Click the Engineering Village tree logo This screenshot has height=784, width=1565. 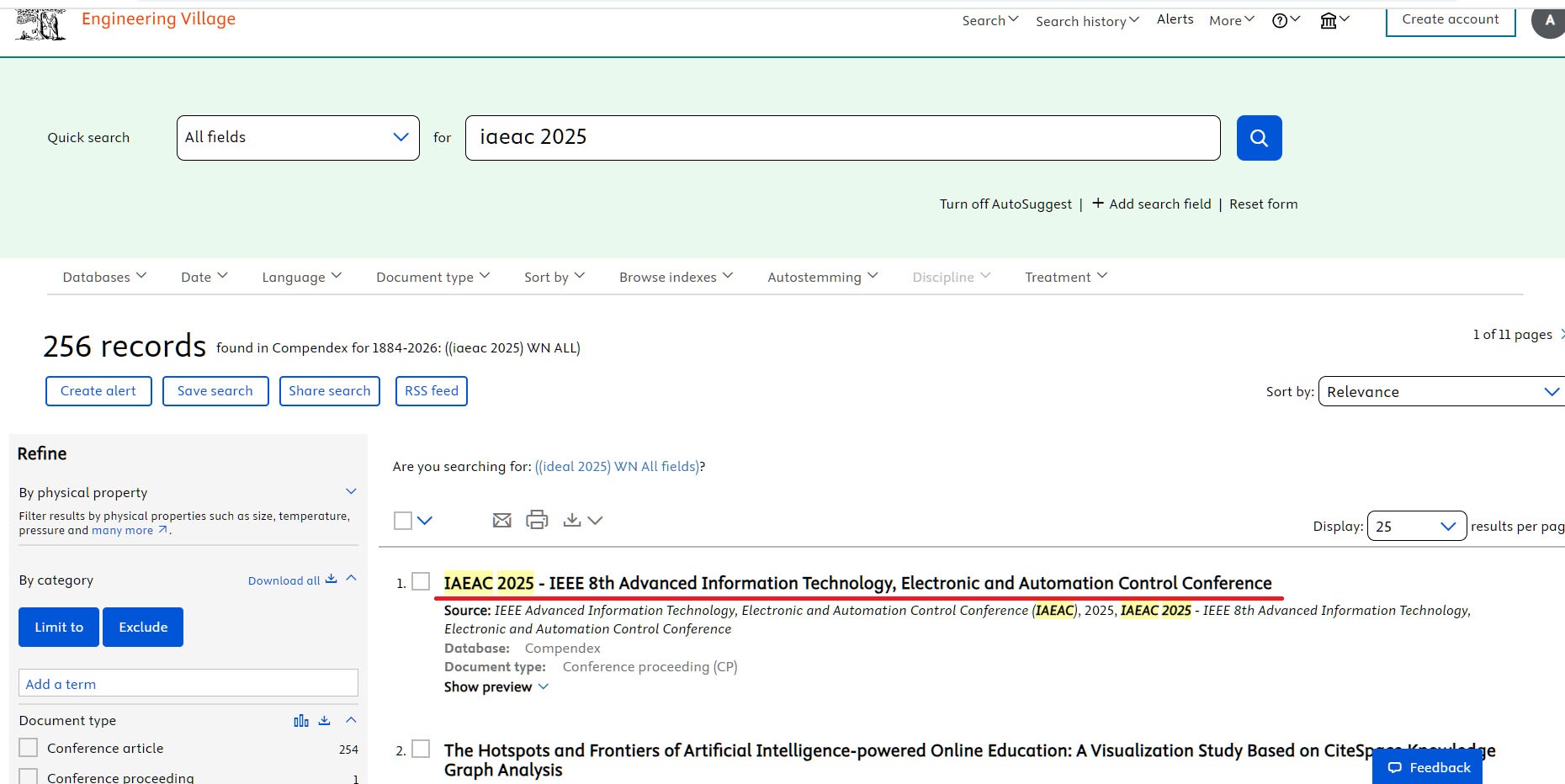[40, 24]
